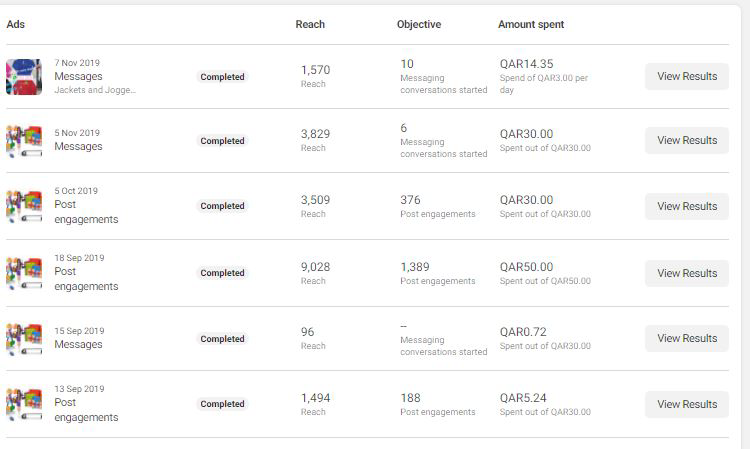This screenshot has height=449, width=750.
Task: Select the 13 Sep 2019 ad thumbnail
Action: click(24, 404)
